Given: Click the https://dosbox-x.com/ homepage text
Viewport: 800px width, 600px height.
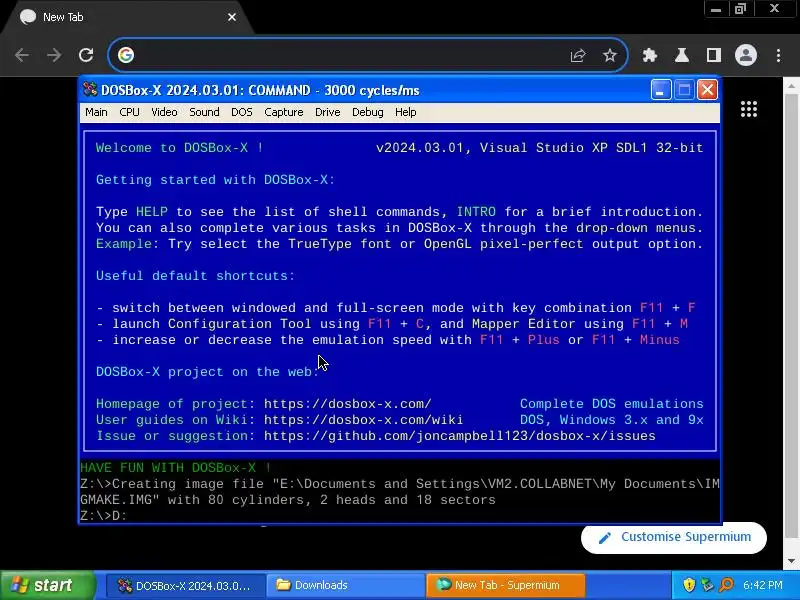Looking at the screenshot, I should pyautogui.click(x=347, y=404).
